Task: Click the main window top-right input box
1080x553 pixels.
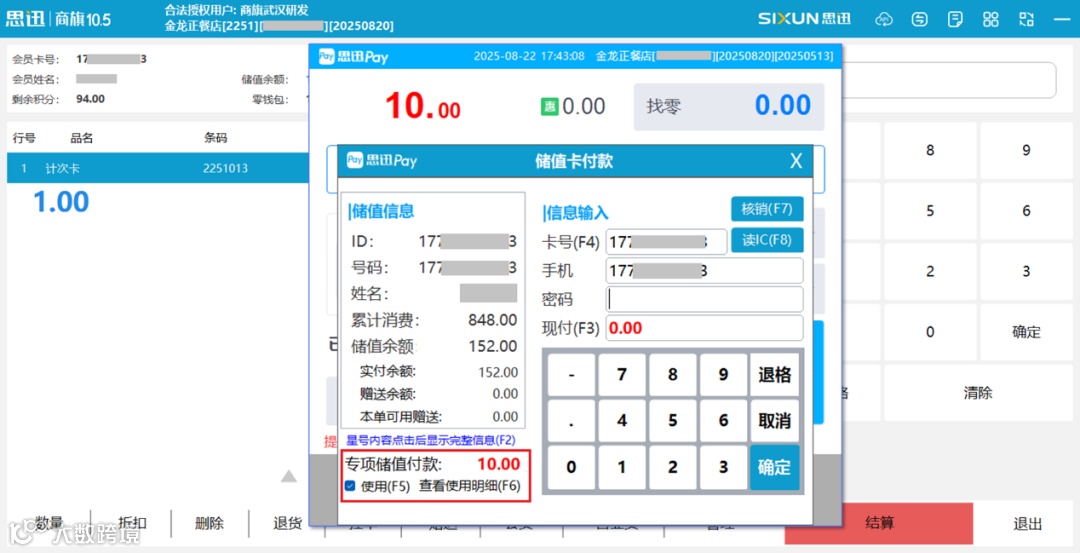Action: coord(949,81)
